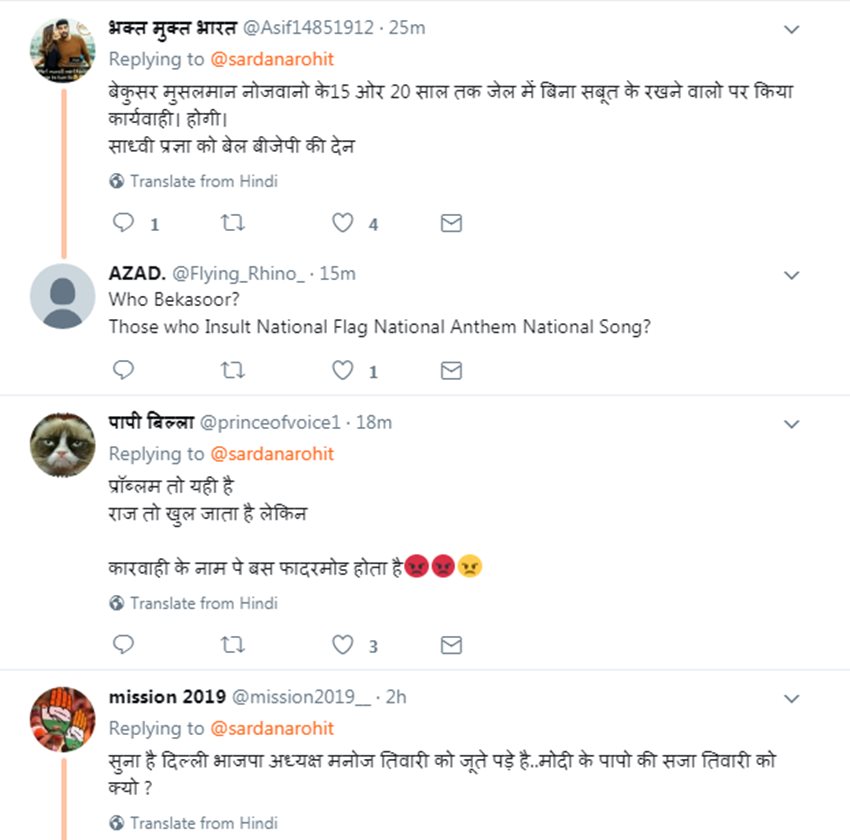Expand the AZAD. tweet options chevron
850x840 pixels.
click(791, 275)
